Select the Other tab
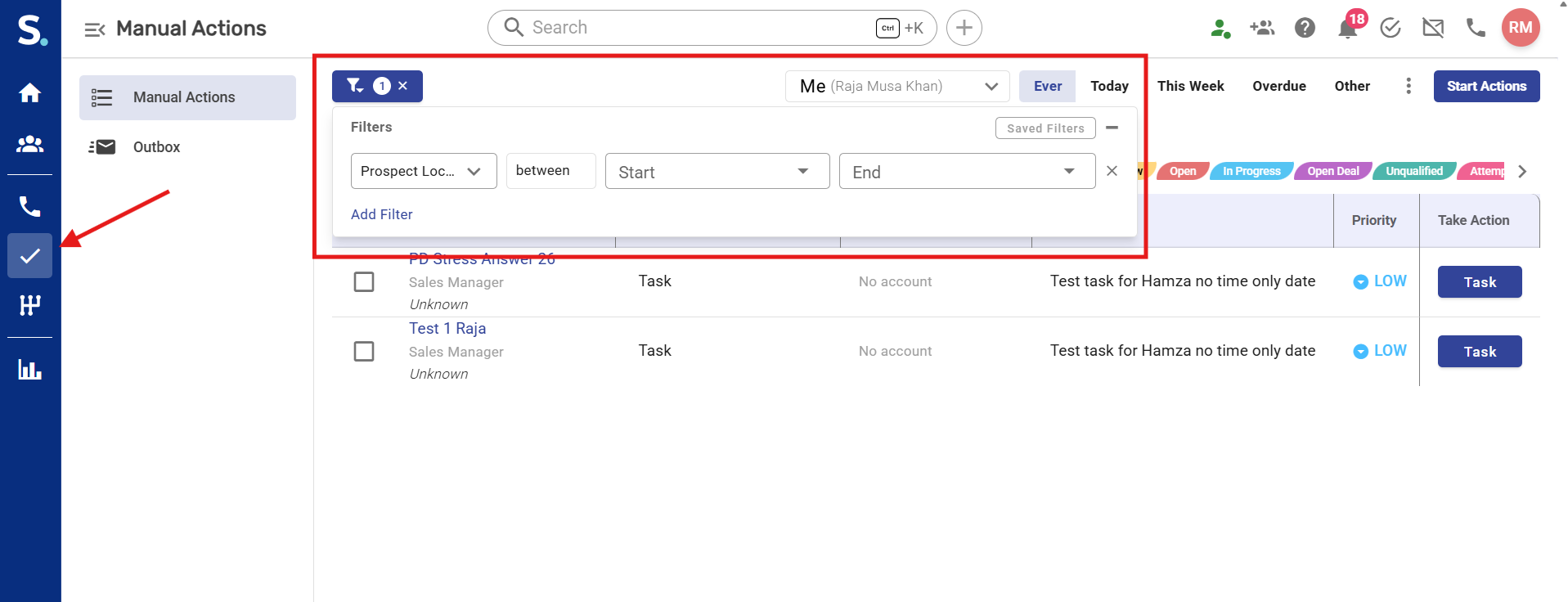 coord(1352,86)
